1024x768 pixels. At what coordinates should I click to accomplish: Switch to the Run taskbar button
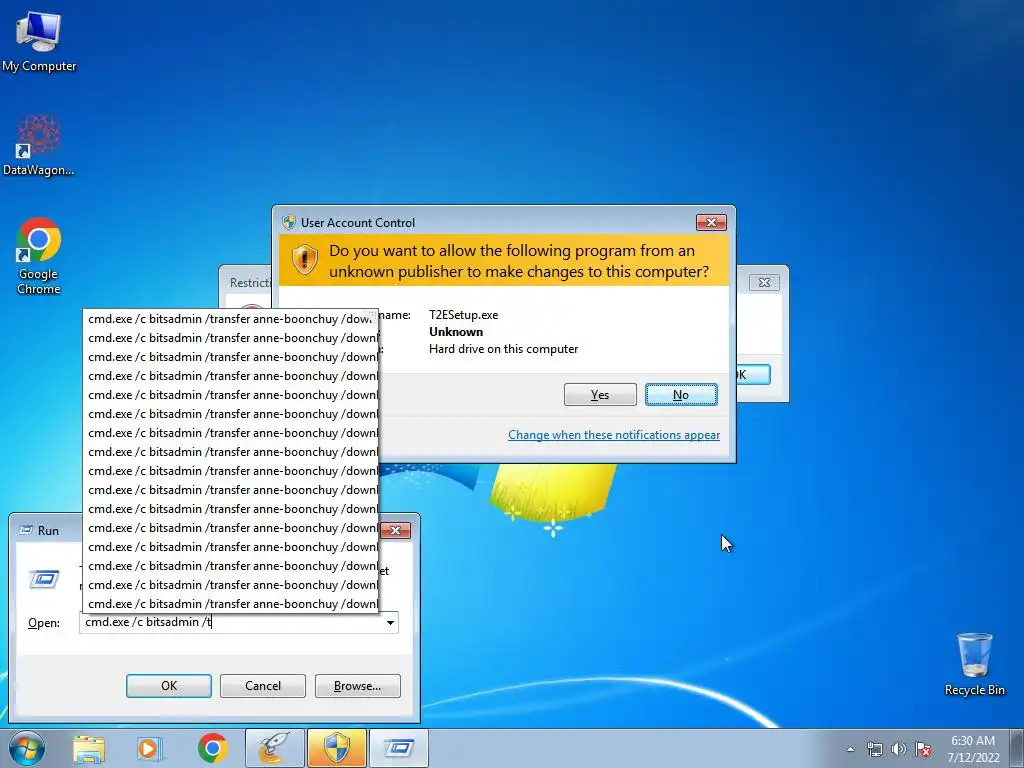pyautogui.click(x=399, y=748)
